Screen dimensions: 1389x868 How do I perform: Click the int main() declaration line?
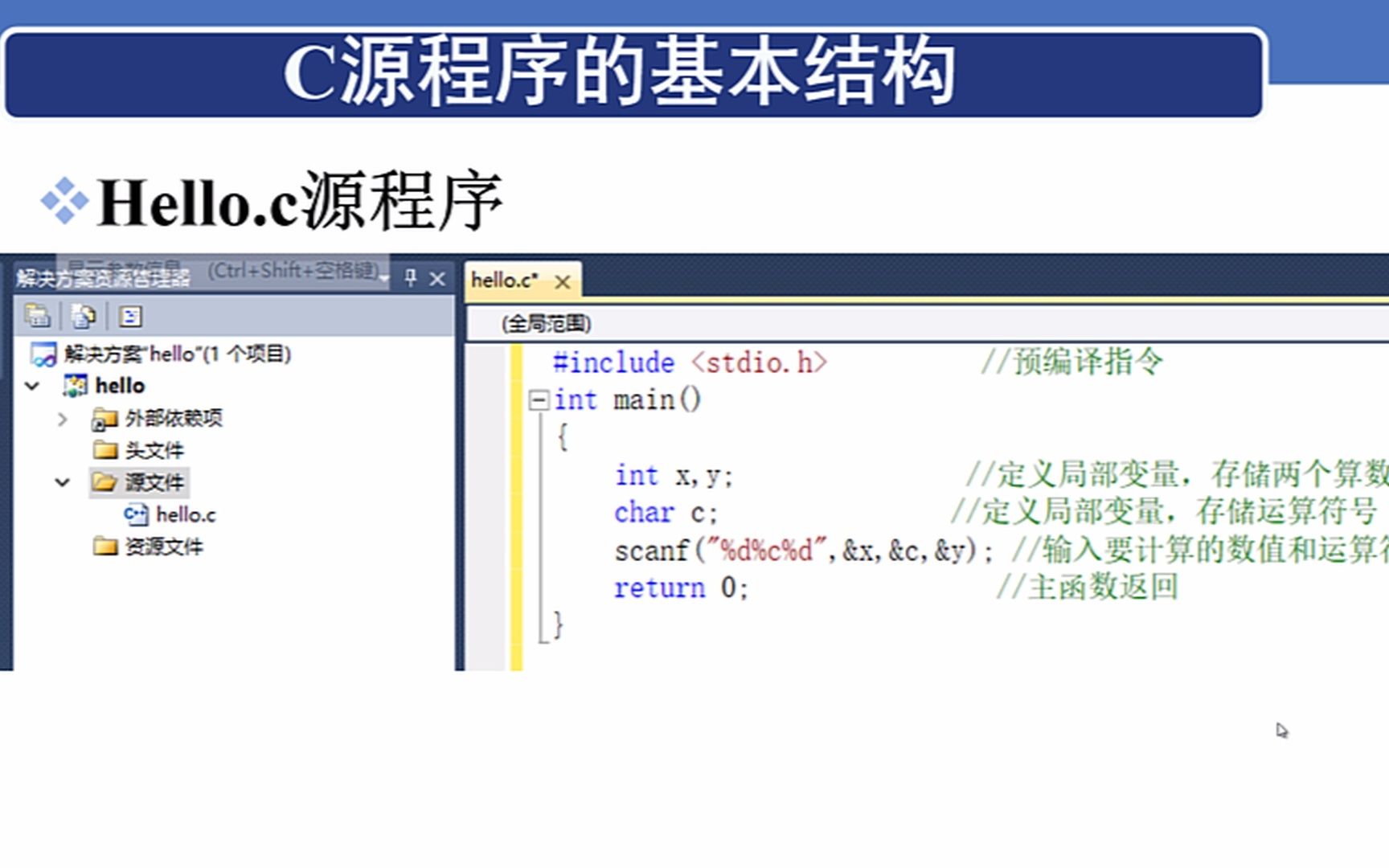(627, 399)
